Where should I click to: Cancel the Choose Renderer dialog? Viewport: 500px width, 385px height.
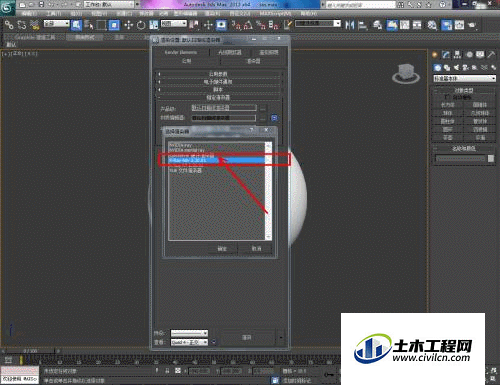pos(256,248)
